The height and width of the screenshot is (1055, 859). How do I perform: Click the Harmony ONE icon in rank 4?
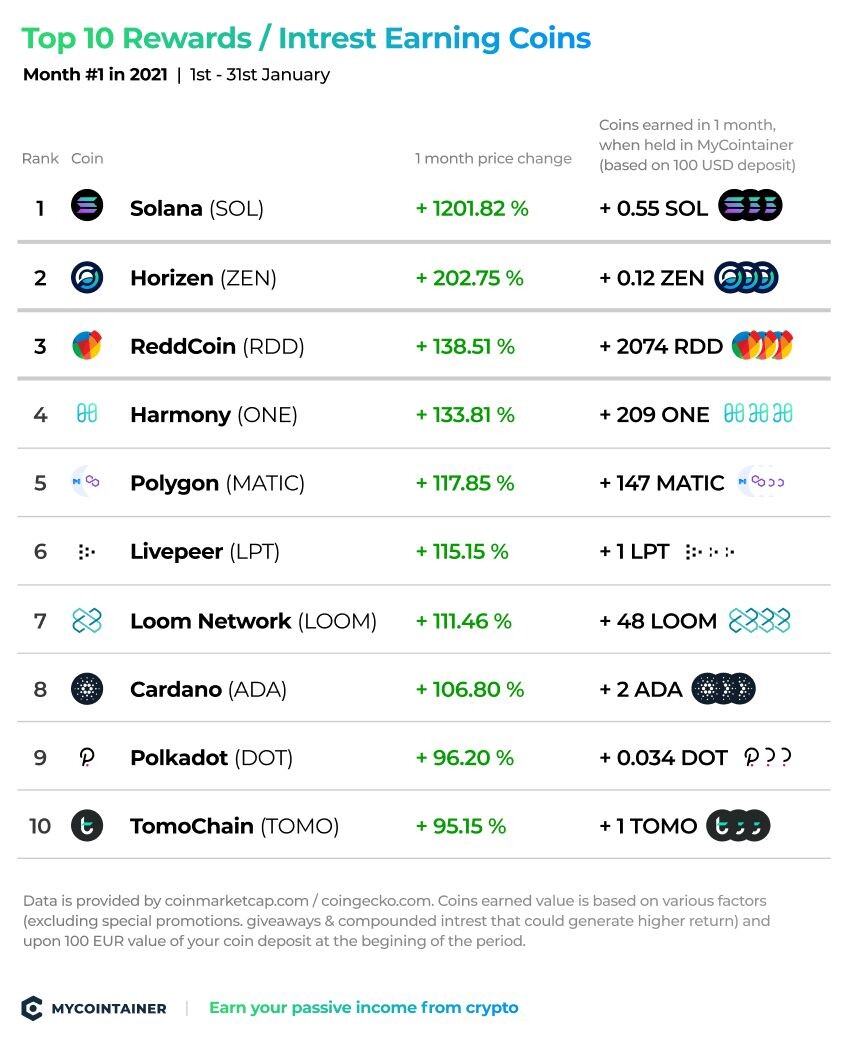pyautogui.click(x=87, y=413)
